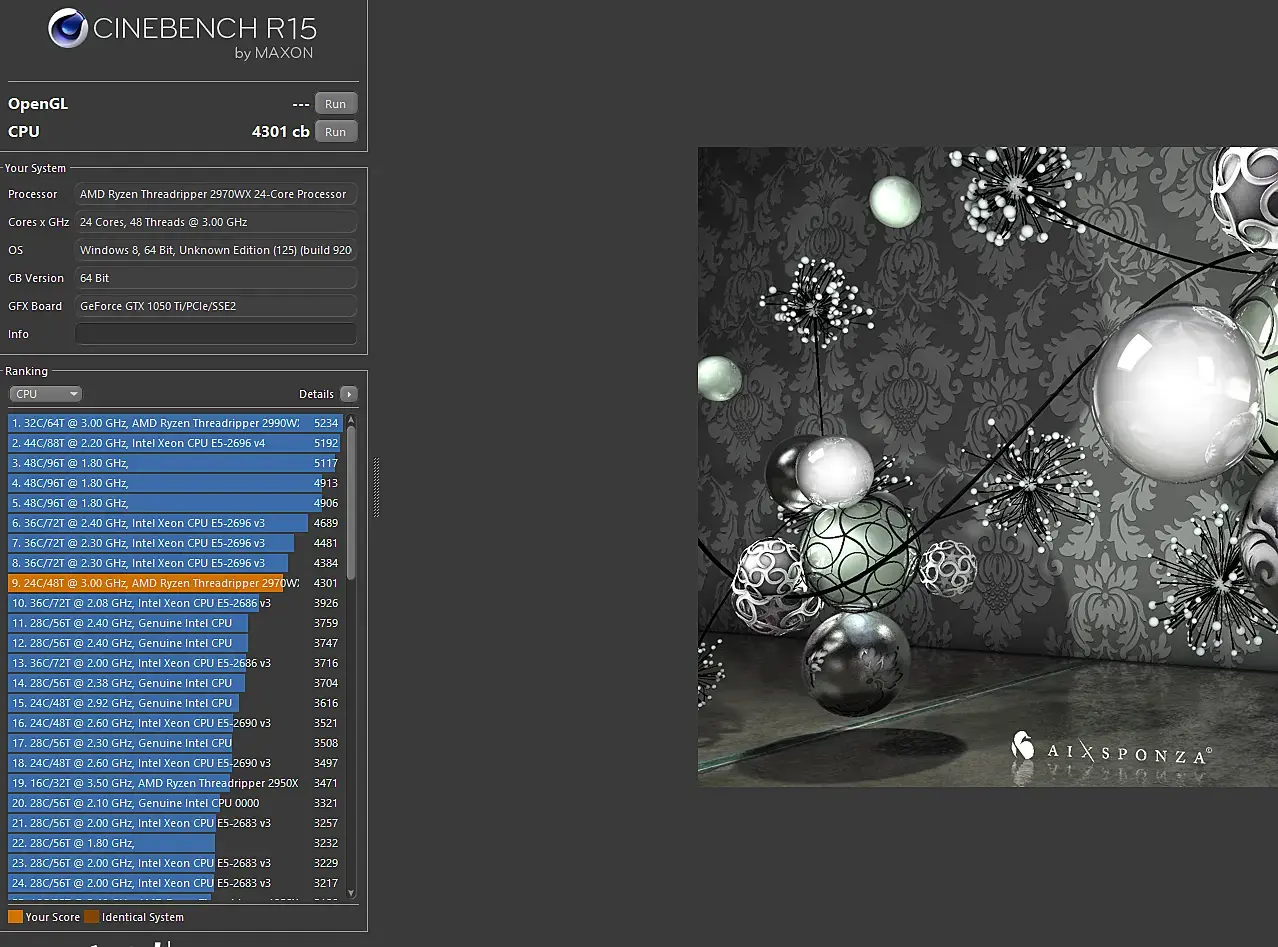Viewport: 1278px width, 947px height.
Task: Select ranking entry 22 28C/56T @ 1.80 GHz
Action: click(x=176, y=843)
